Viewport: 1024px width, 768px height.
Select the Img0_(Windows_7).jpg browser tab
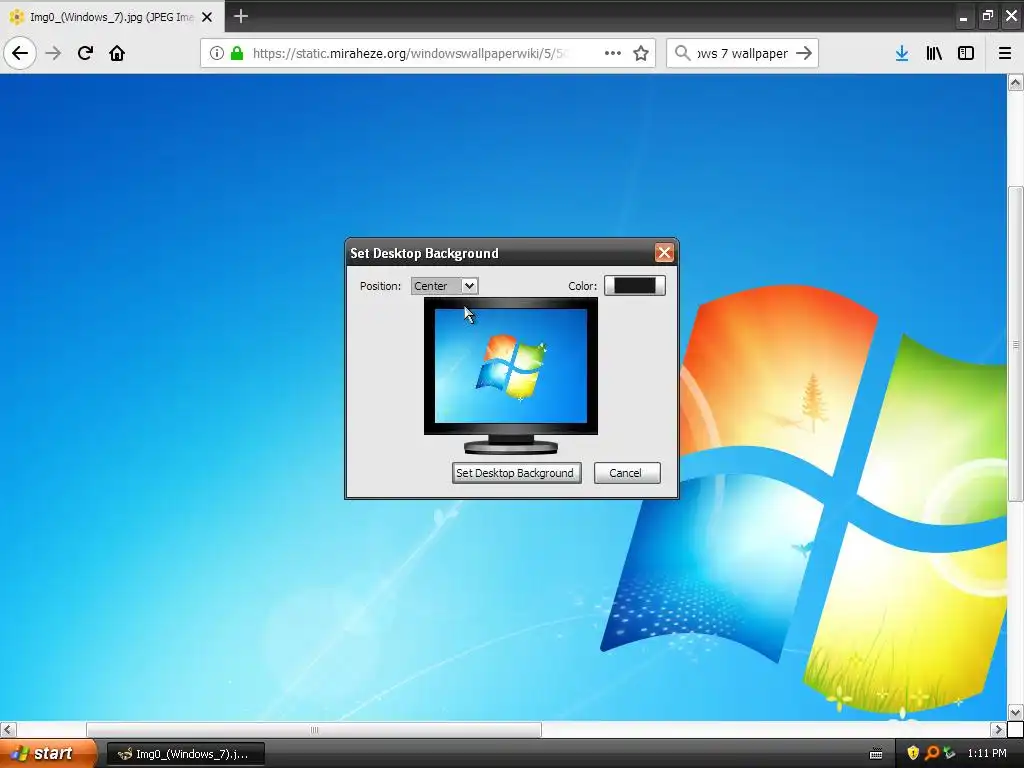(112, 16)
